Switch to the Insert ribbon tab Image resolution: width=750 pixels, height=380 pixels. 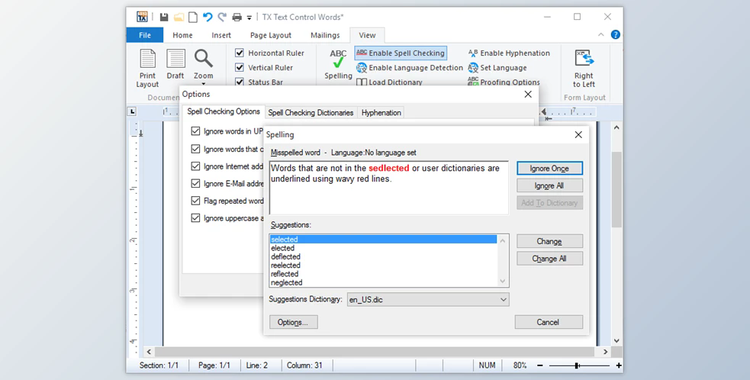221,35
